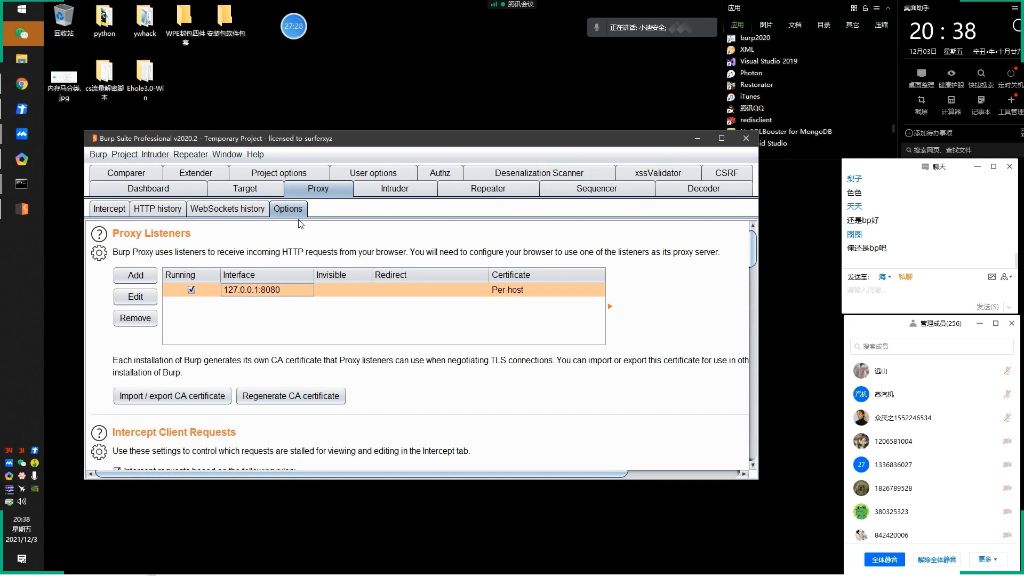Open Google Chrome from the taskbar
The height and width of the screenshot is (576, 1024).
tap(22, 84)
